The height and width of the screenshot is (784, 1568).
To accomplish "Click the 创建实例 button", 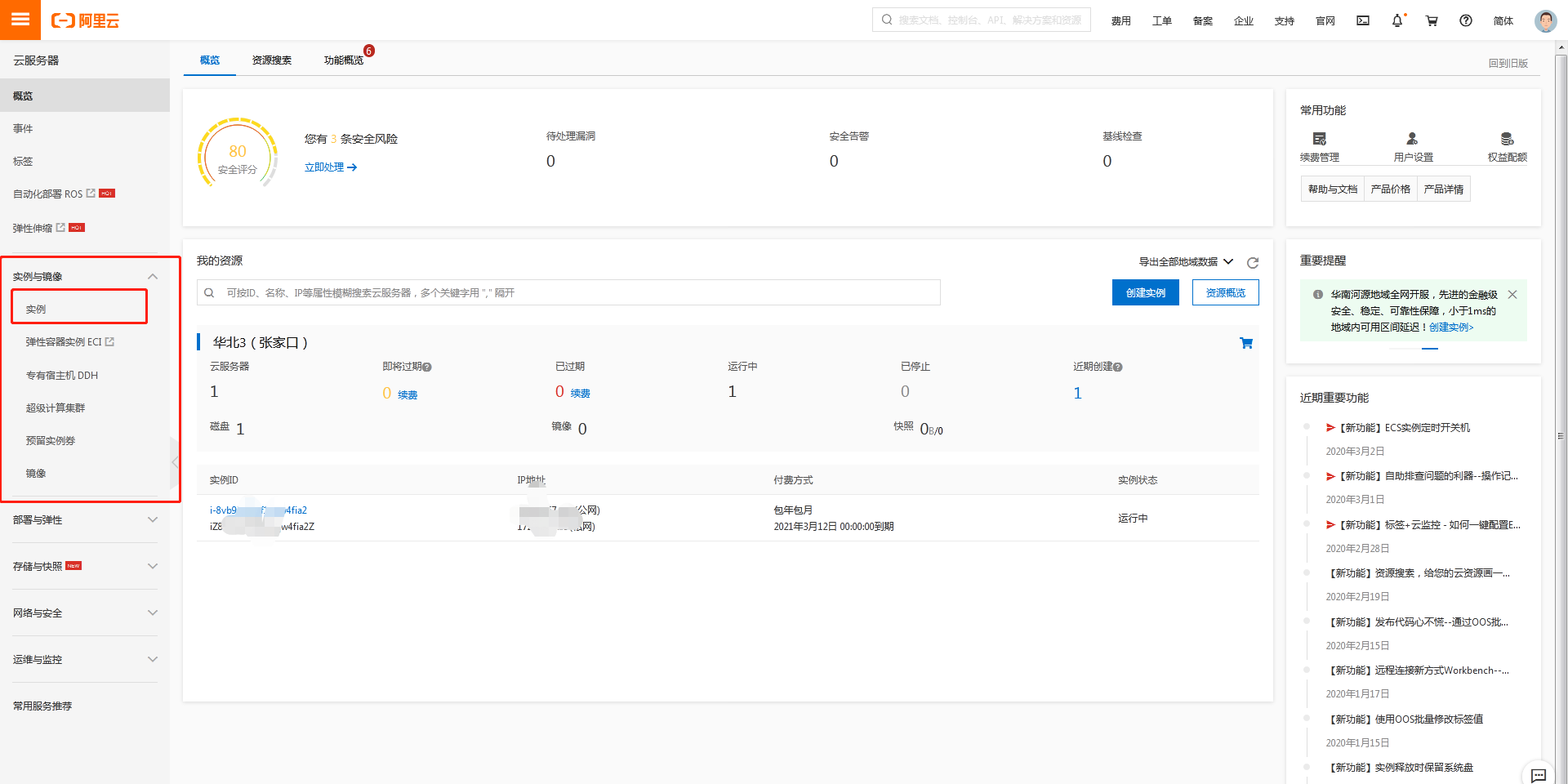I will point(1146,292).
